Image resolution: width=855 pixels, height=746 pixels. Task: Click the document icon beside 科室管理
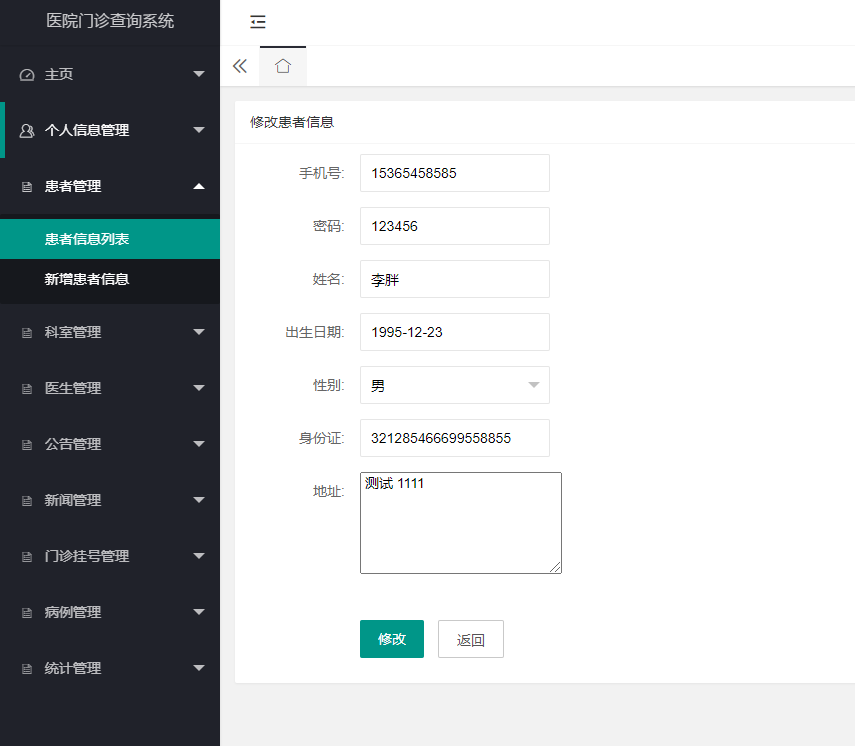click(x=27, y=333)
